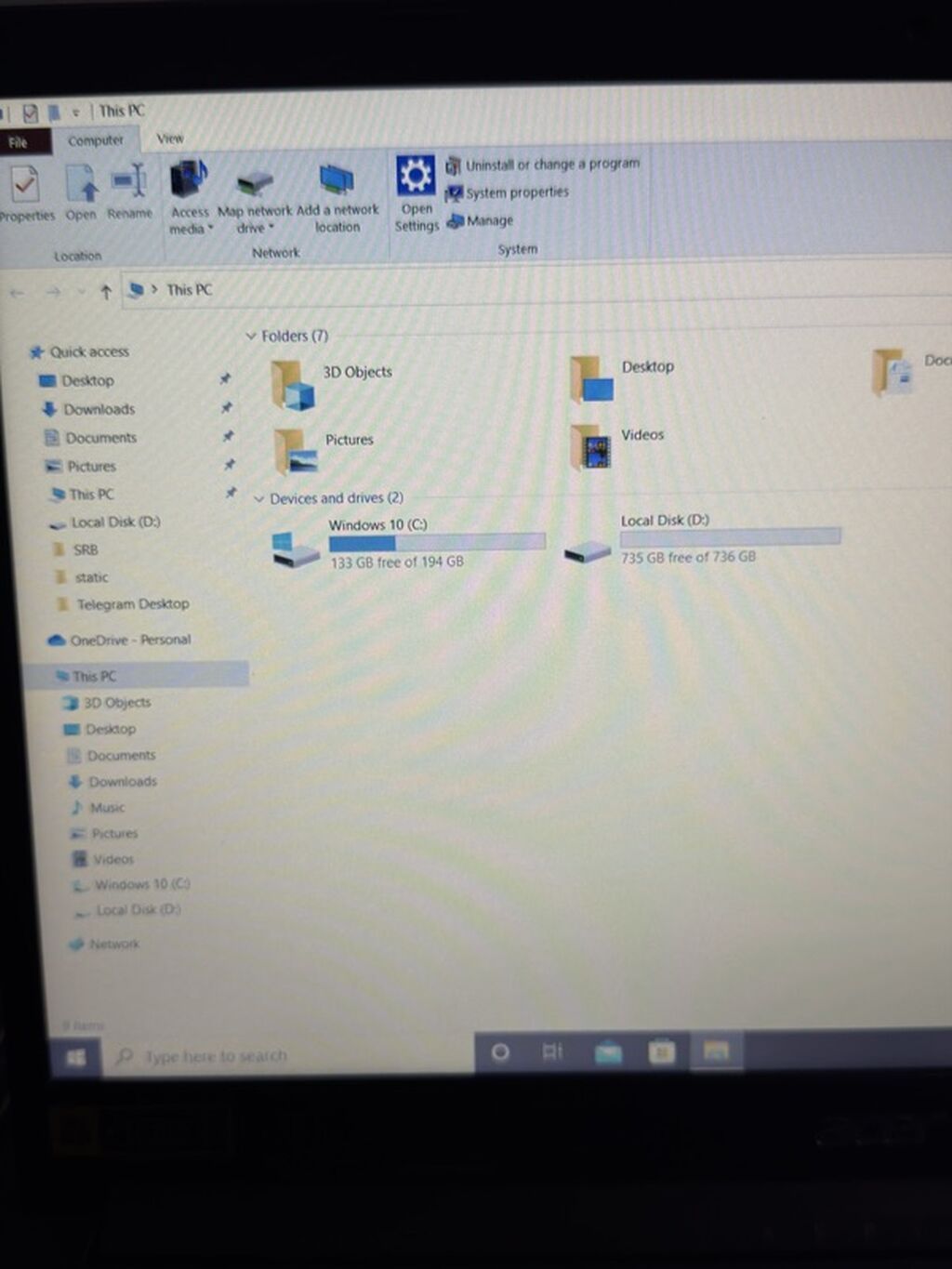Screen dimensions: 952x1269
Task: Open pinned Documents under Quick access
Action: coord(100,438)
